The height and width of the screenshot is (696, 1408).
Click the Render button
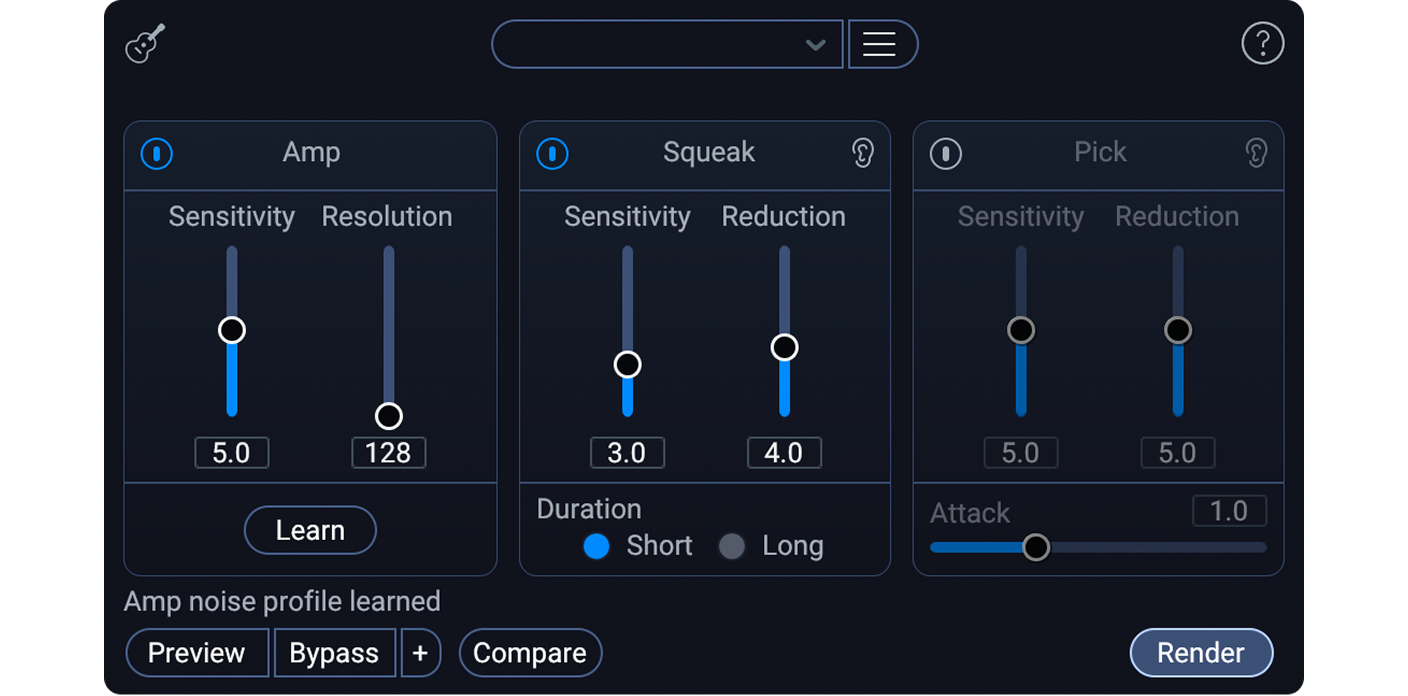pyautogui.click(x=1200, y=652)
